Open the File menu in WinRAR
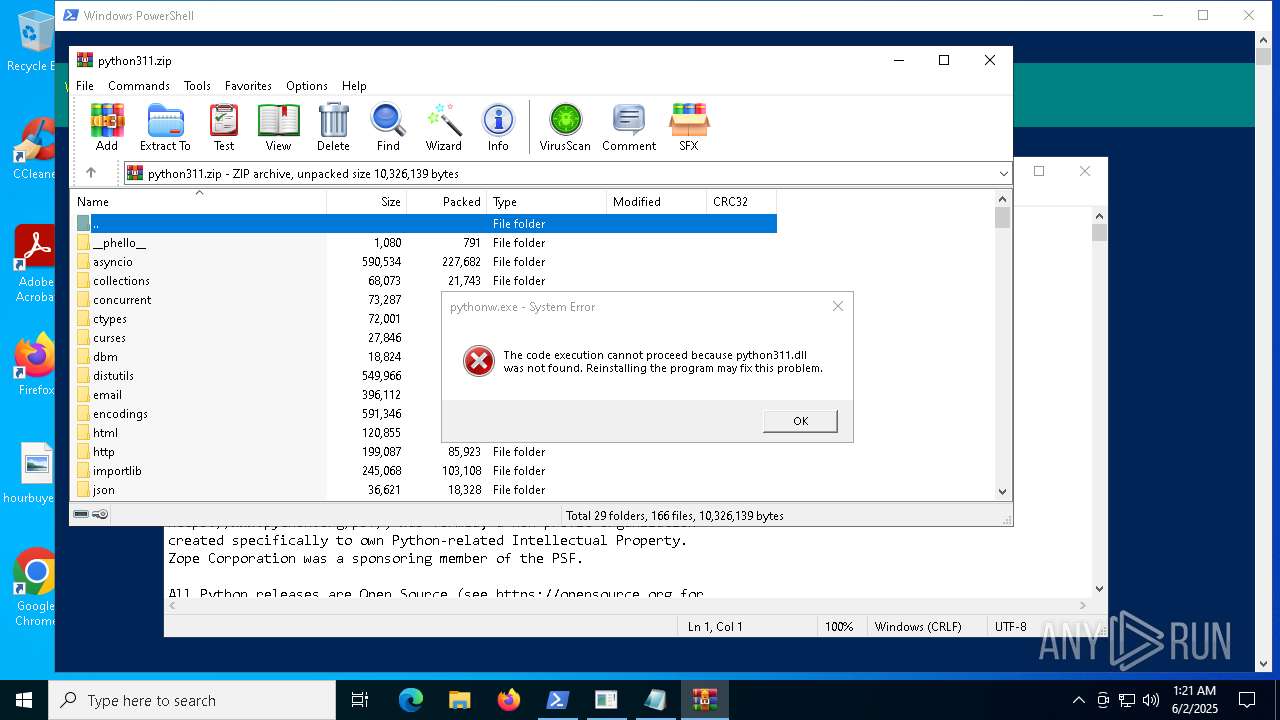Viewport: 1280px width, 720px height. pos(85,86)
